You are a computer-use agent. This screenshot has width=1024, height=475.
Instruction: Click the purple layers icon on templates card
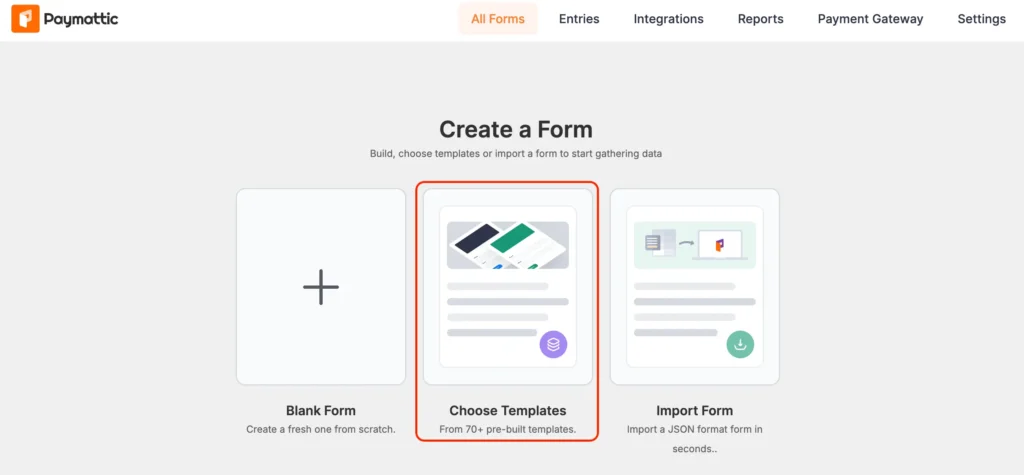pyautogui.click(x=553, y=344)
